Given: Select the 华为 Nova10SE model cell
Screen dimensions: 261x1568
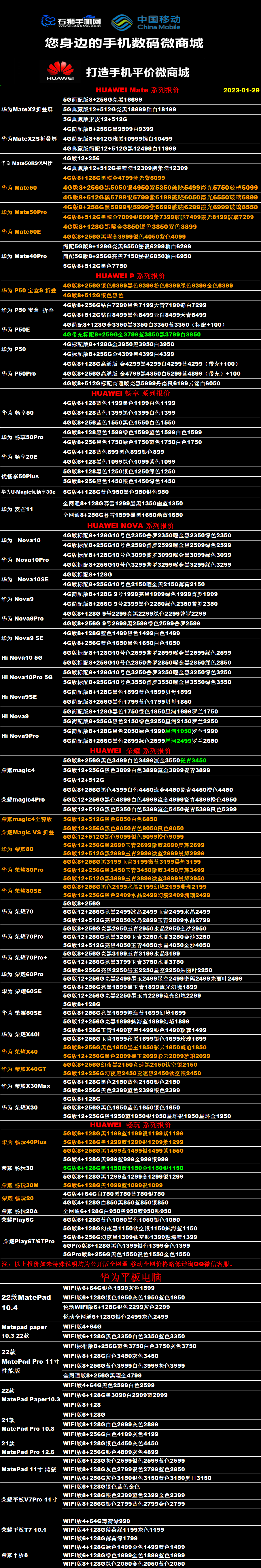Looking at the screenshot, I should coord(31,579).
